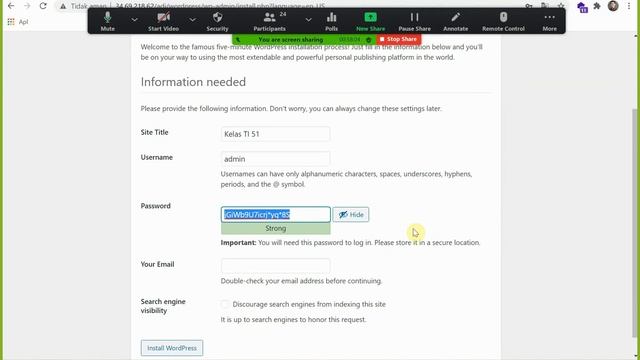Click the not secure warning icon in address bar
Screen dimensions: 640x360
[63, 6]
